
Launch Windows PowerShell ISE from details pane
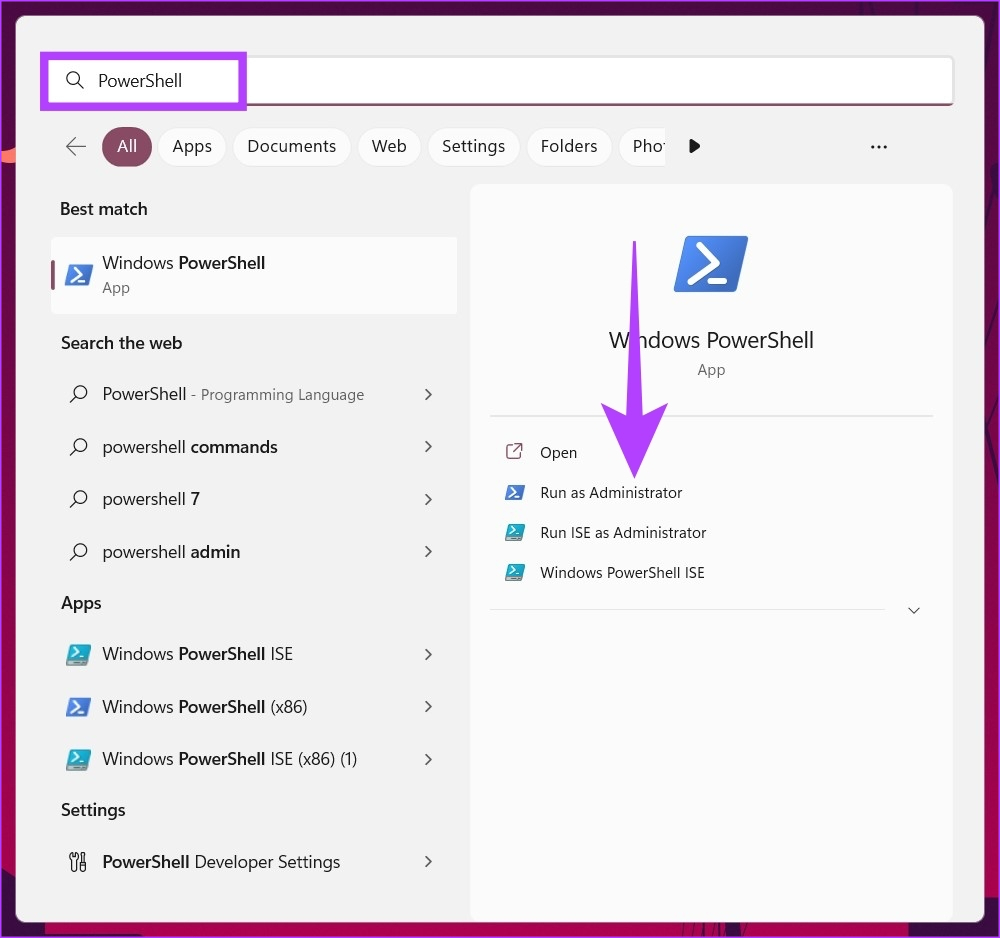point(622,573)
